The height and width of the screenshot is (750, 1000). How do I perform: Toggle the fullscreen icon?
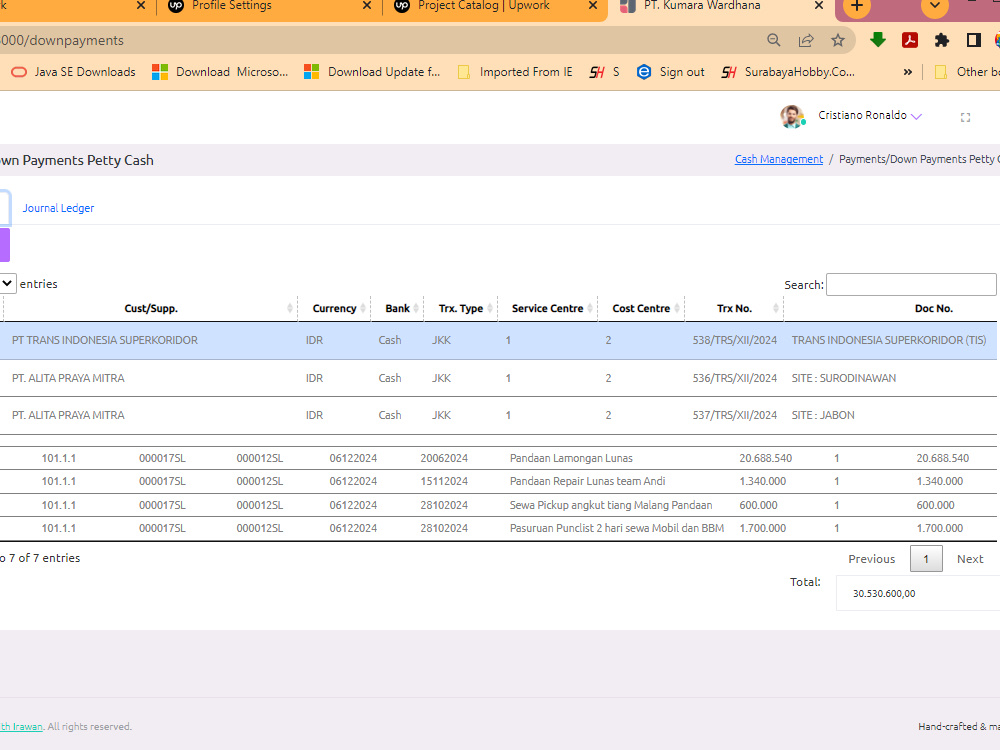pyautogui.click(x=966, y=117)
